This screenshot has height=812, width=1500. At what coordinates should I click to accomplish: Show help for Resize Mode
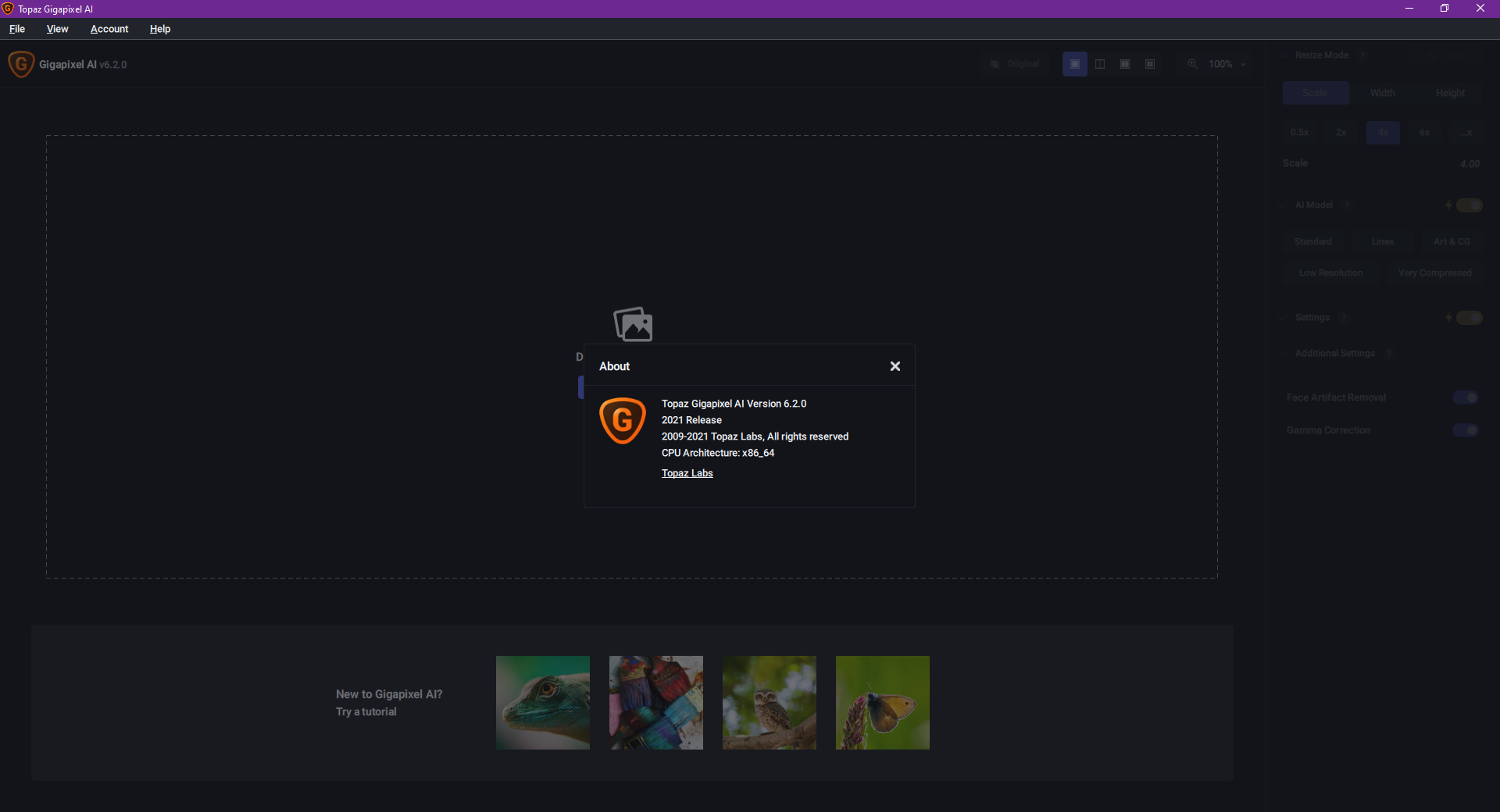pos(1362,55)
